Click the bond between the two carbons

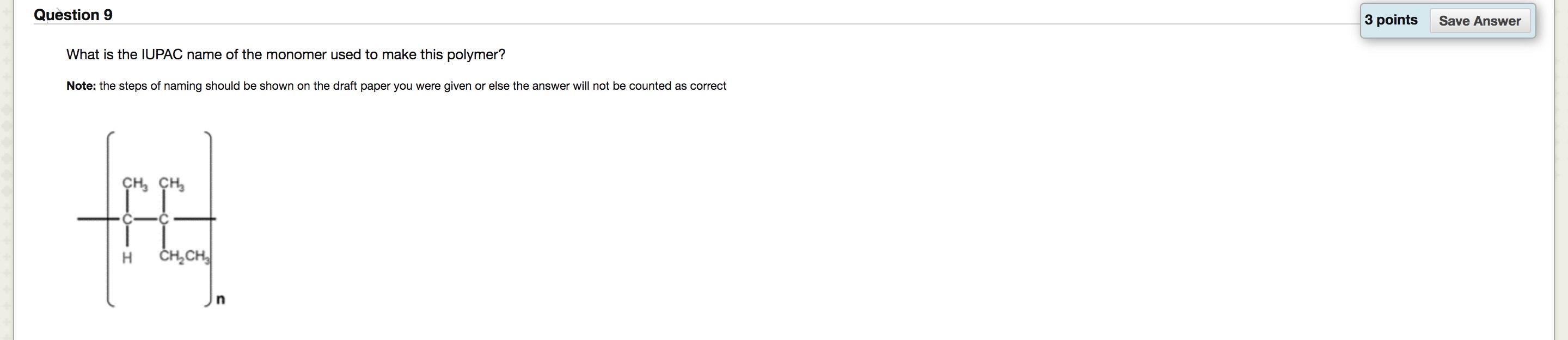coord(145,218)
